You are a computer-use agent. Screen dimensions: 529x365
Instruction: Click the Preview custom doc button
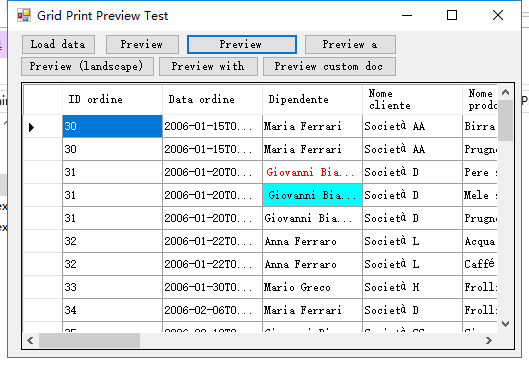click(x=329, y=66)
